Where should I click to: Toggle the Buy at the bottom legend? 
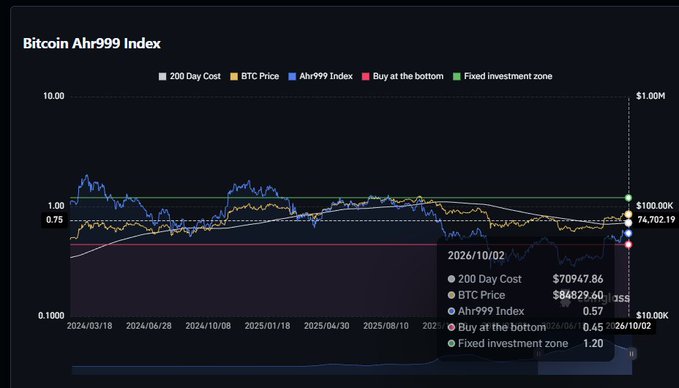tap(403, 76)
